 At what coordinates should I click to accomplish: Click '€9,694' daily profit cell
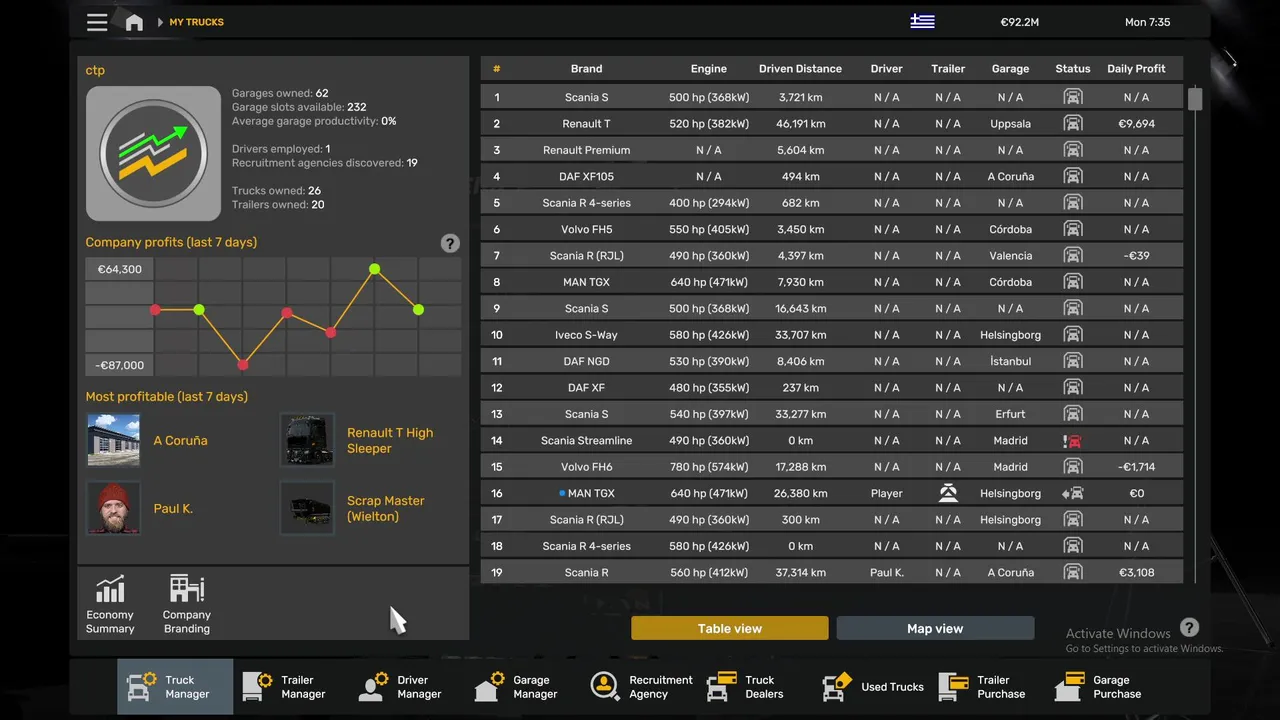tap(1136, 124)
